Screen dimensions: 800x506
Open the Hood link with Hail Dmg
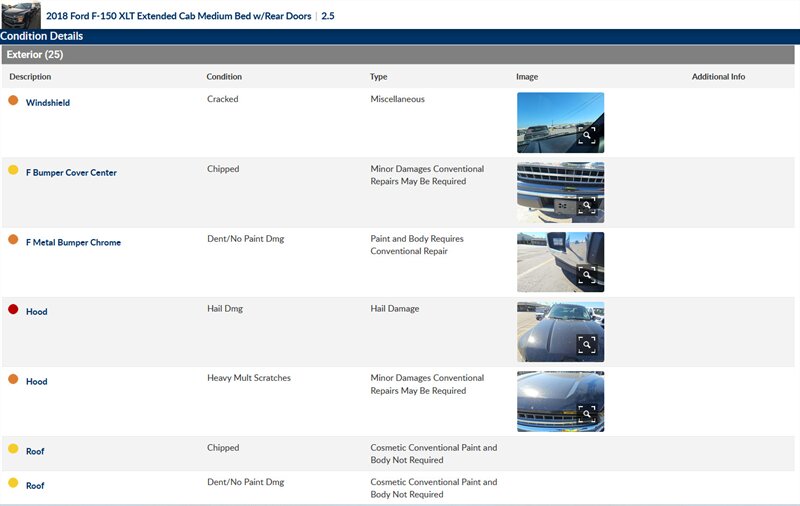point(36,312)
